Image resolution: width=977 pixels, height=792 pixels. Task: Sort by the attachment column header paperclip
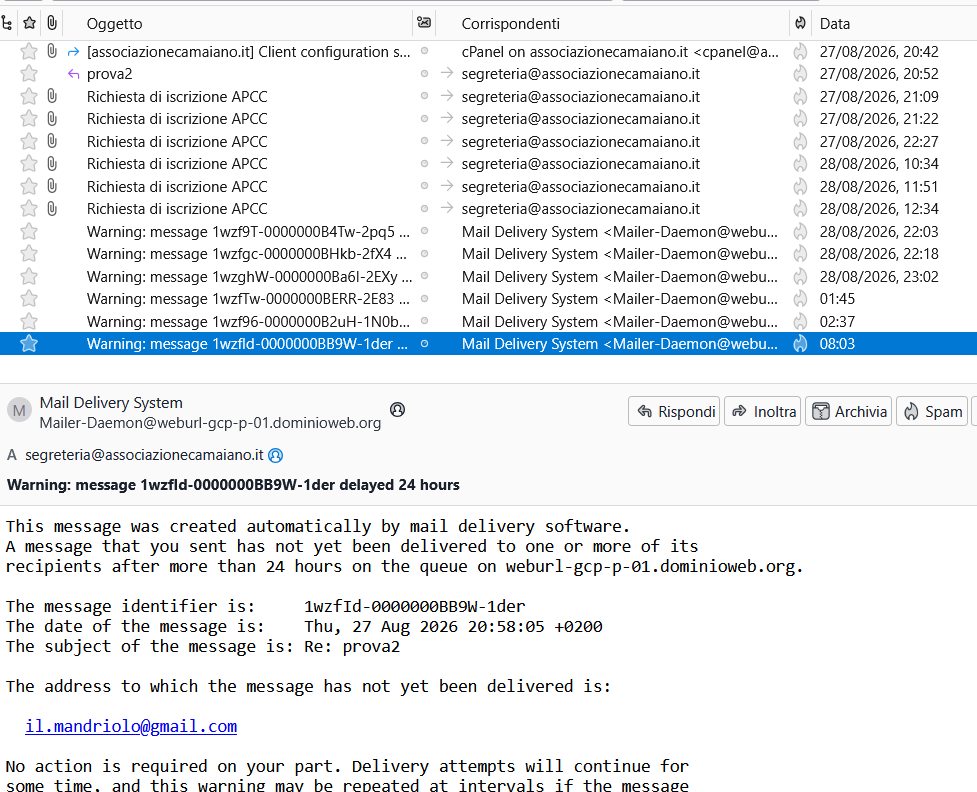click(52, 24)
